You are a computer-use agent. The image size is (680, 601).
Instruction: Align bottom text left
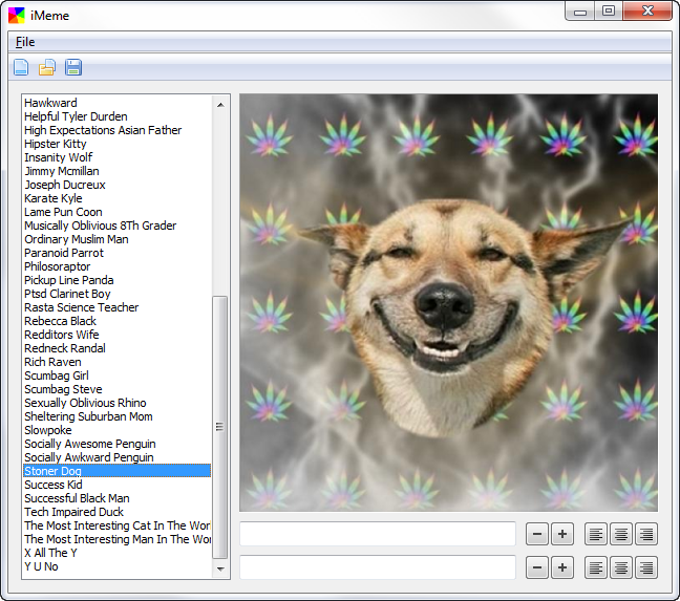tap(595, 568)
